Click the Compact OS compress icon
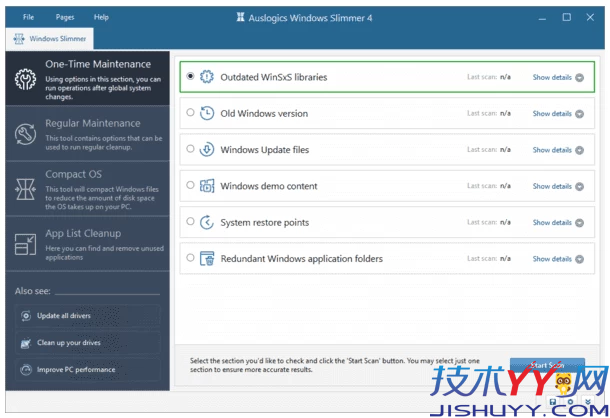Image resolution: width=610 pixels, height=418 pixels. 25,190
